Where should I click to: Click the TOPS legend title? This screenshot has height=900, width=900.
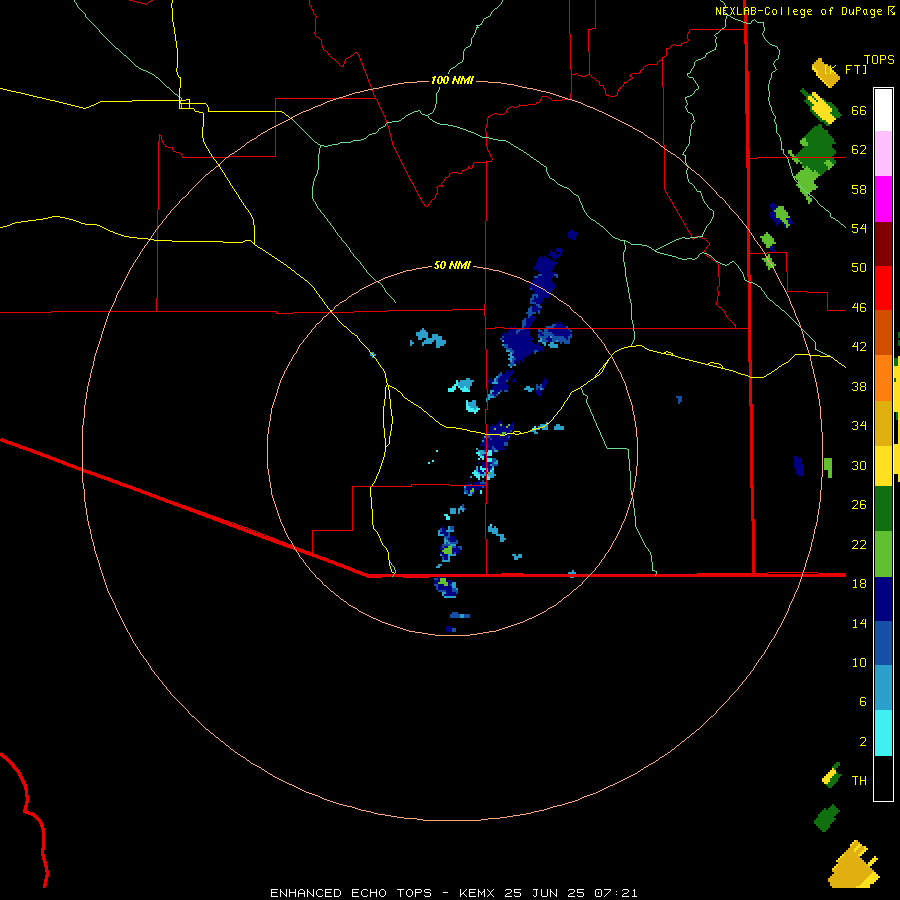click(x=879, y=59)
